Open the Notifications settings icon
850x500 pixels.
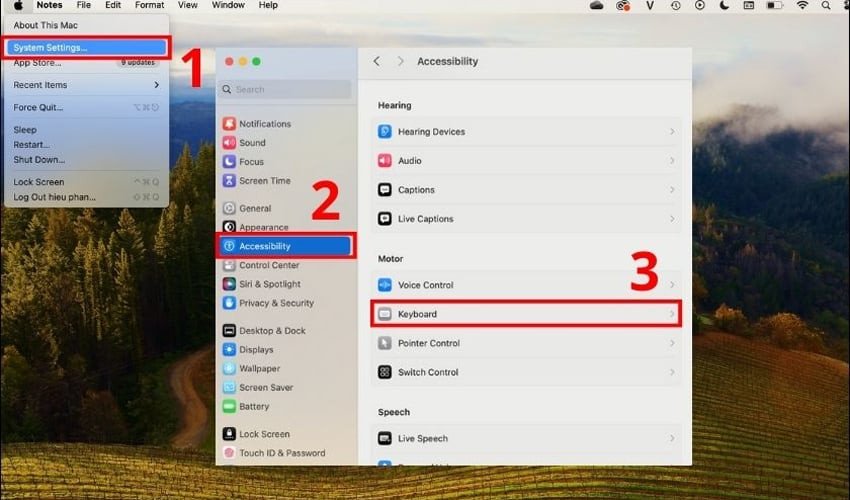(x=229, y=124)
